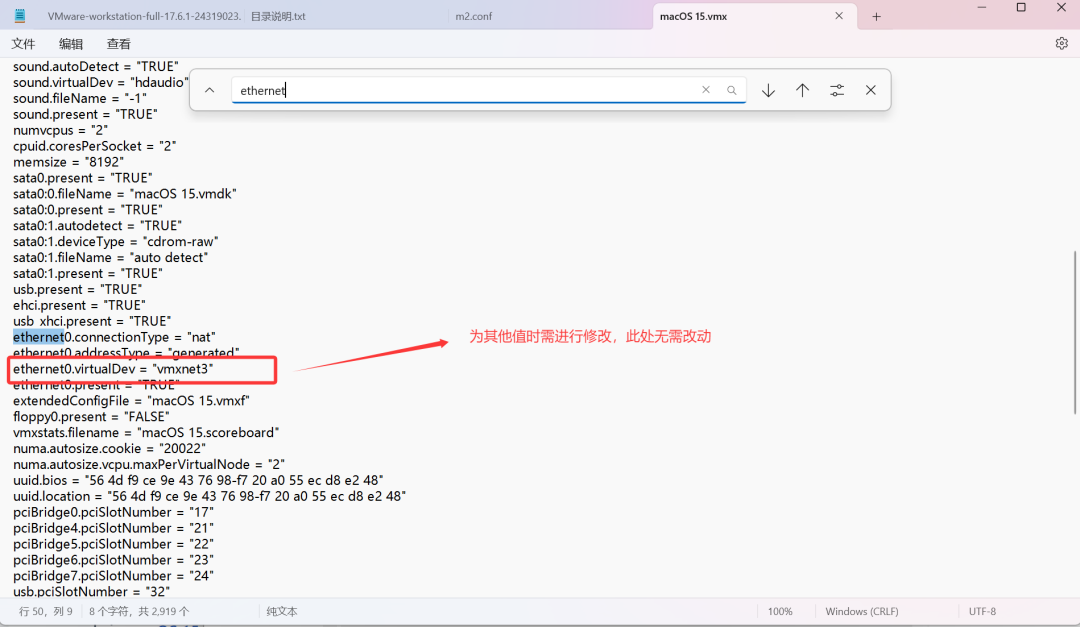Viewport: 1080px width, 627px height.
Task: Close the macOS 15.vmx tab
Action: click(839, 16)
